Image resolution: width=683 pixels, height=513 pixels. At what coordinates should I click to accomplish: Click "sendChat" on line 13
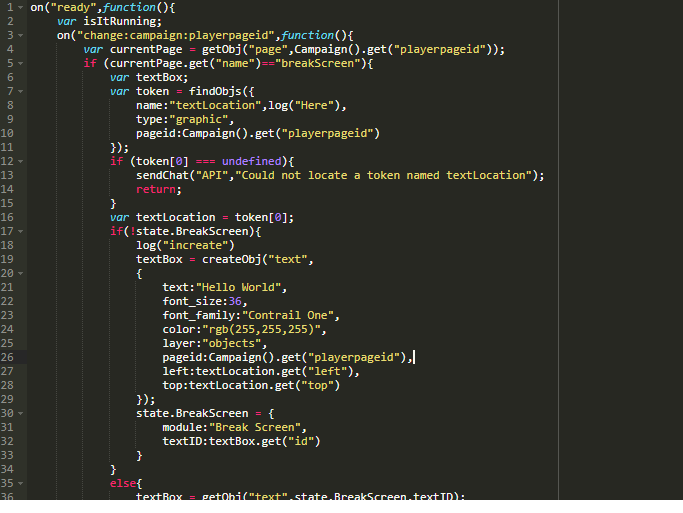click(162, 175)
